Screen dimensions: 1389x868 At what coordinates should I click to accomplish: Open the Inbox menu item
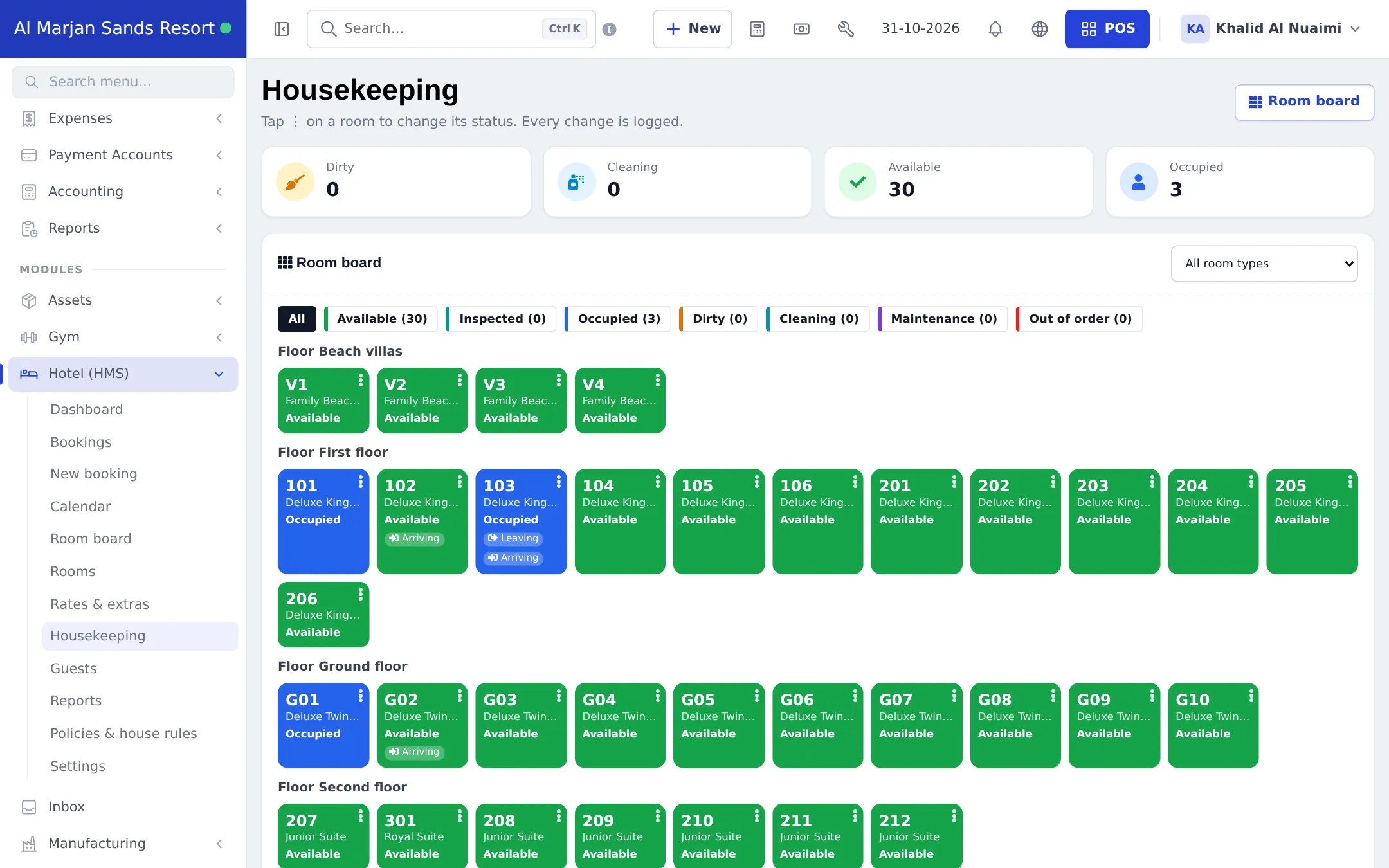123,807
